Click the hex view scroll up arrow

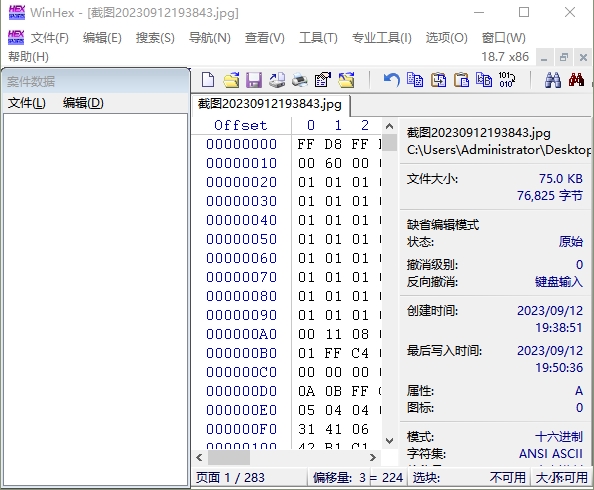coord(389,126)
